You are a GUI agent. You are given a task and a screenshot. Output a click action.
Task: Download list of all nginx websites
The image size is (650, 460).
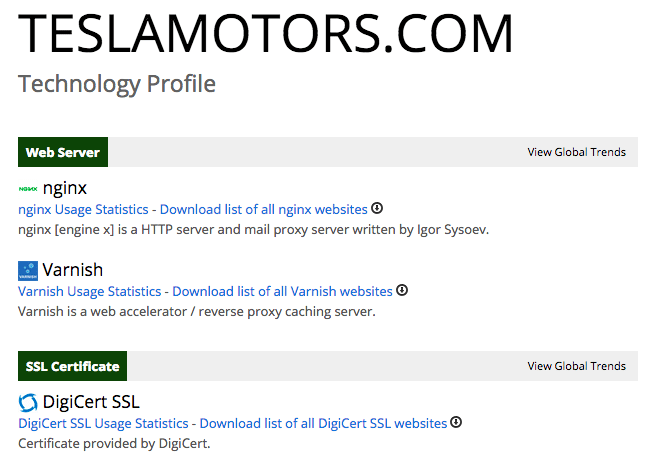click(263, 210)
